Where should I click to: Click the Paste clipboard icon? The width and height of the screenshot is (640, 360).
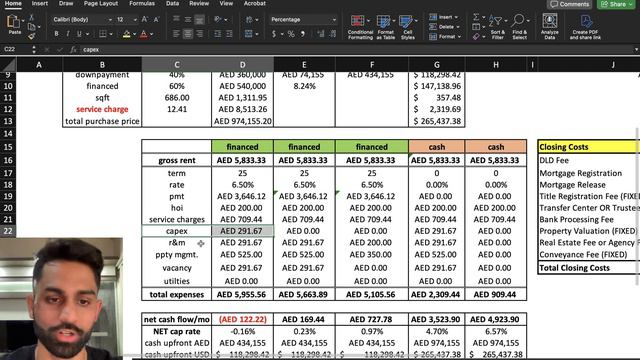13,22
